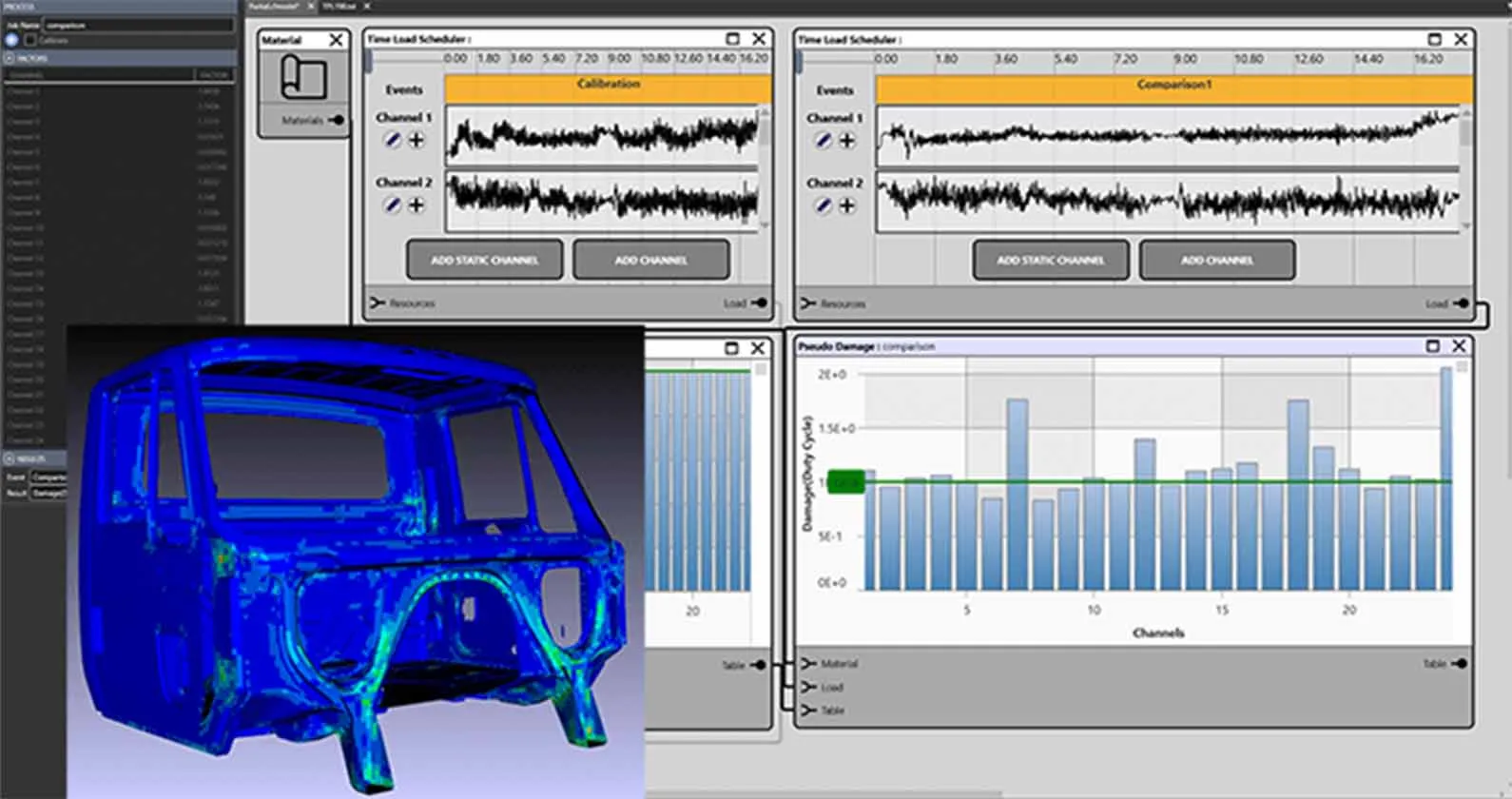Collapse the Results section

click(x=10, y=458)
